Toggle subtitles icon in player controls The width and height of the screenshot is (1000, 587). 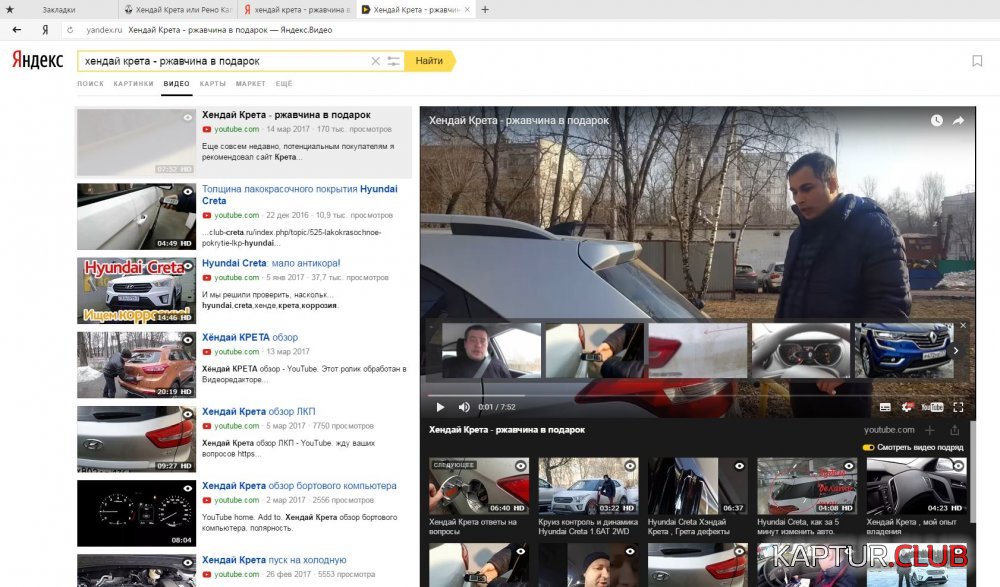tap(885, 407)
